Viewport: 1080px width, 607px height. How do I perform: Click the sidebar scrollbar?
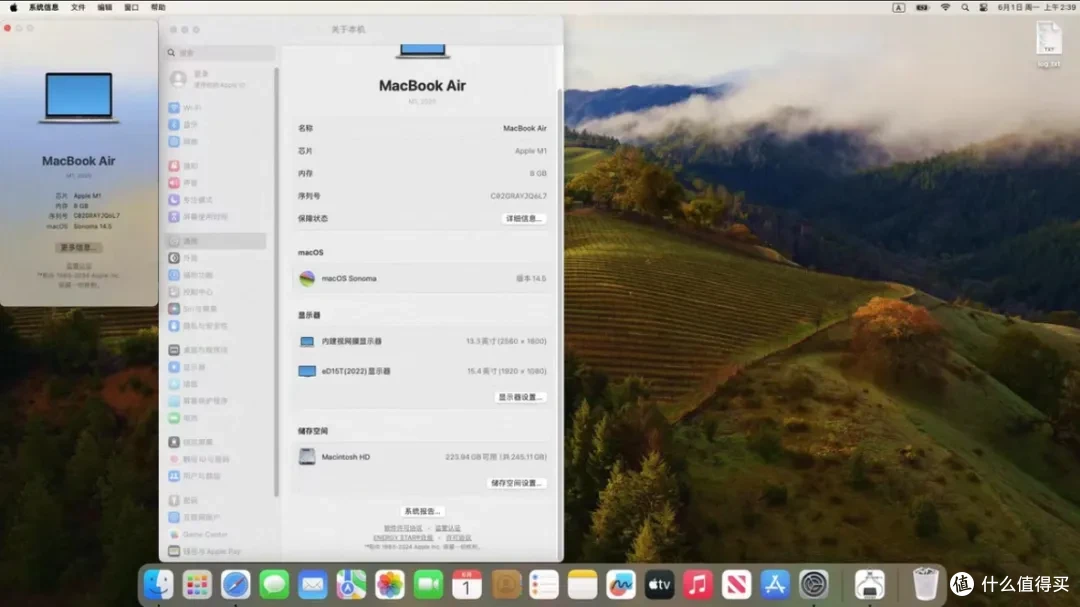[x=276, y=281]
